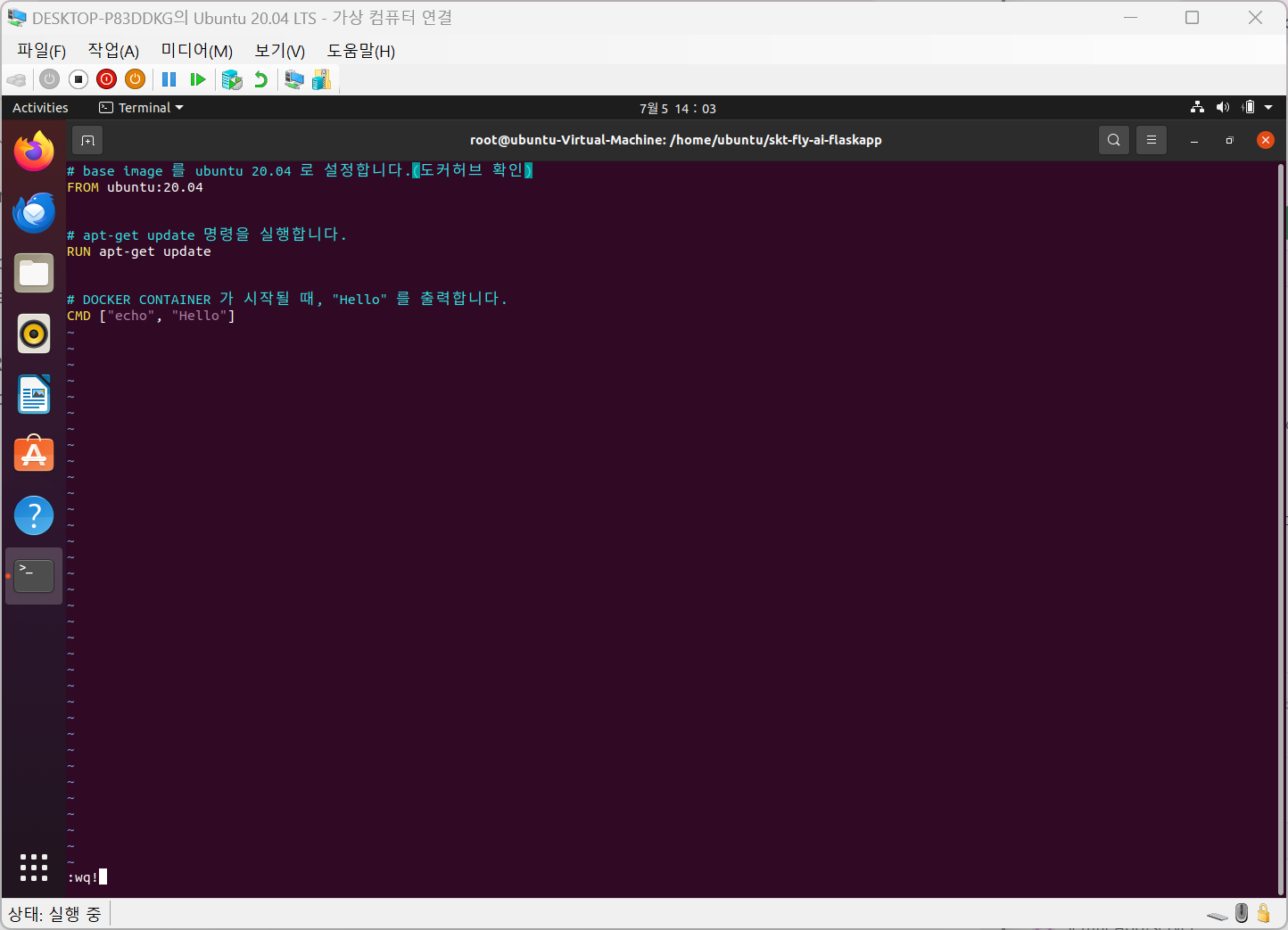Open a new terminal tab

[x=87, y=140]
